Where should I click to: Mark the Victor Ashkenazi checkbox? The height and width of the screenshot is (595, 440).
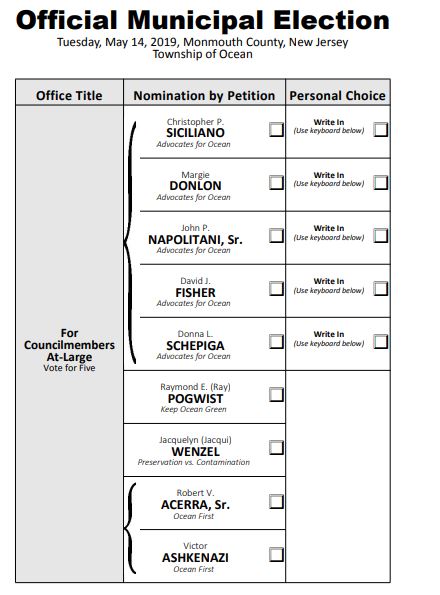pyautogui.click(x=276, y=555)
